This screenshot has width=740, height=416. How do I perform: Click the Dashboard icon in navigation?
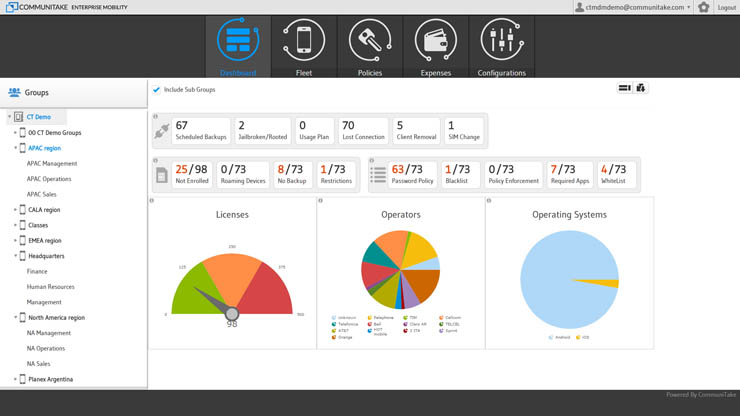(238, 42)
